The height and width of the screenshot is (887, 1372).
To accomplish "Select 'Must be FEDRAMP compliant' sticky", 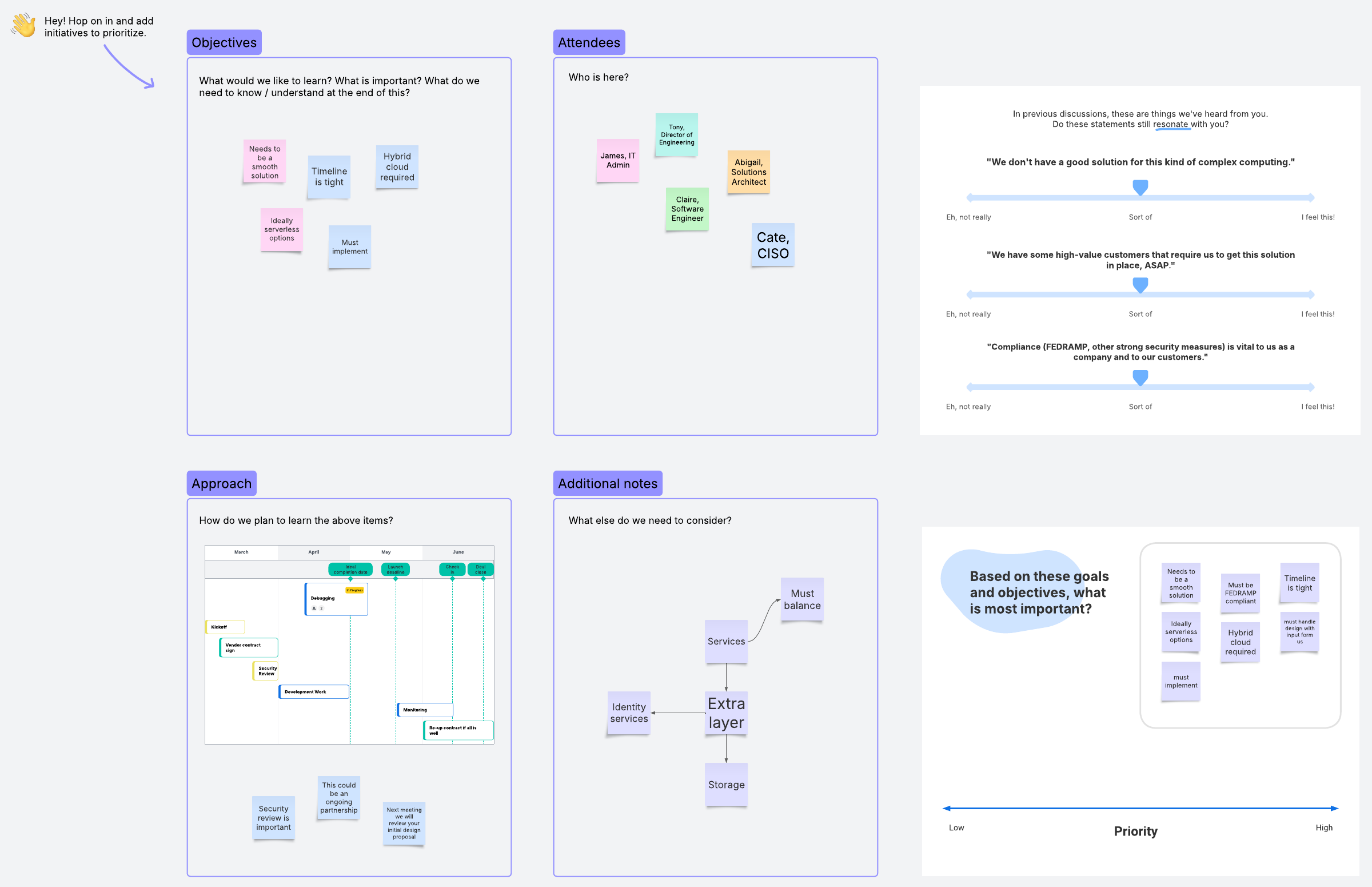I will [x=1240, y=593].
